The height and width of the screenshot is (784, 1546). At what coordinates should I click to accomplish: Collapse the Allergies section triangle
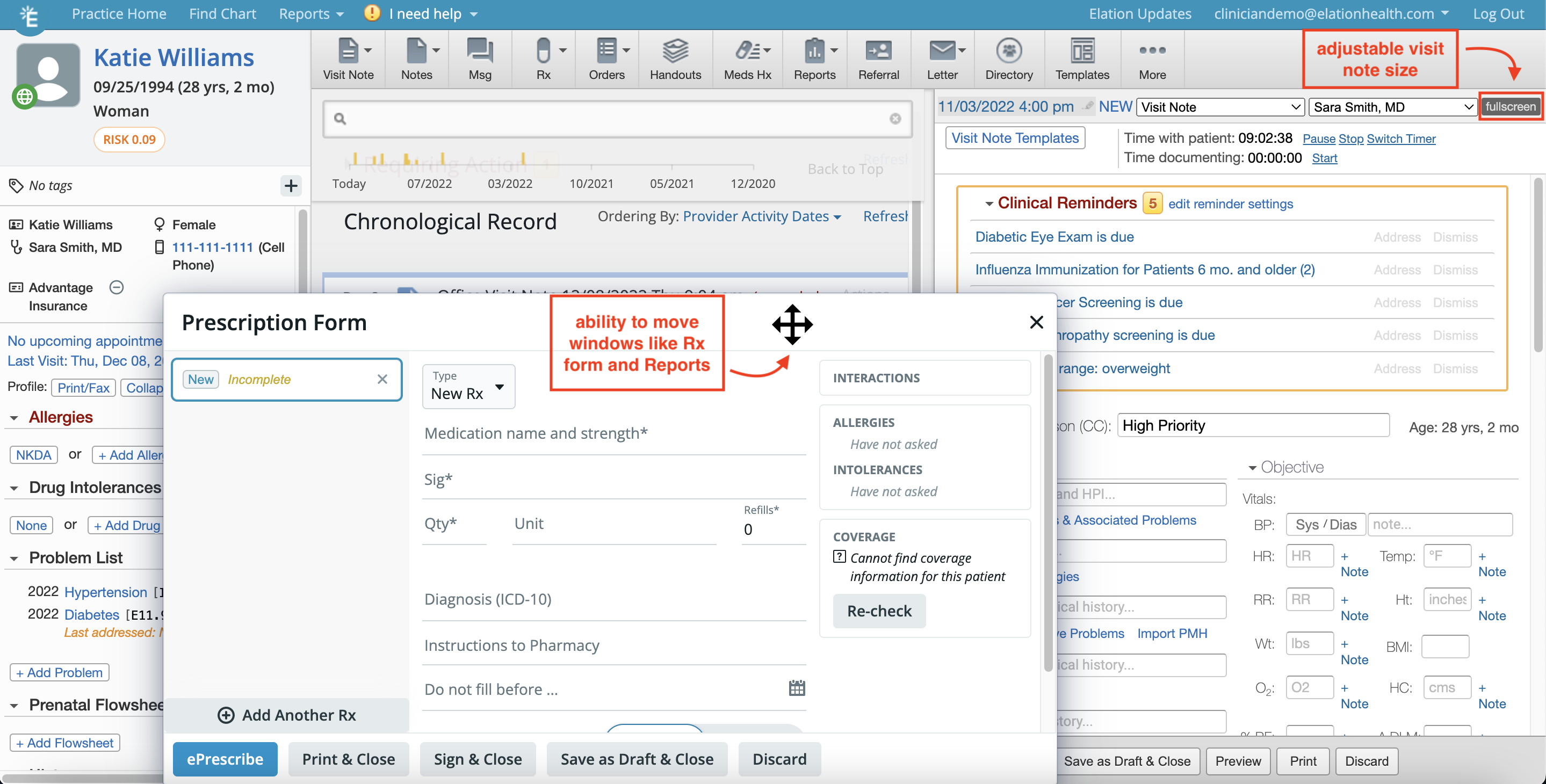click(15, 417)
